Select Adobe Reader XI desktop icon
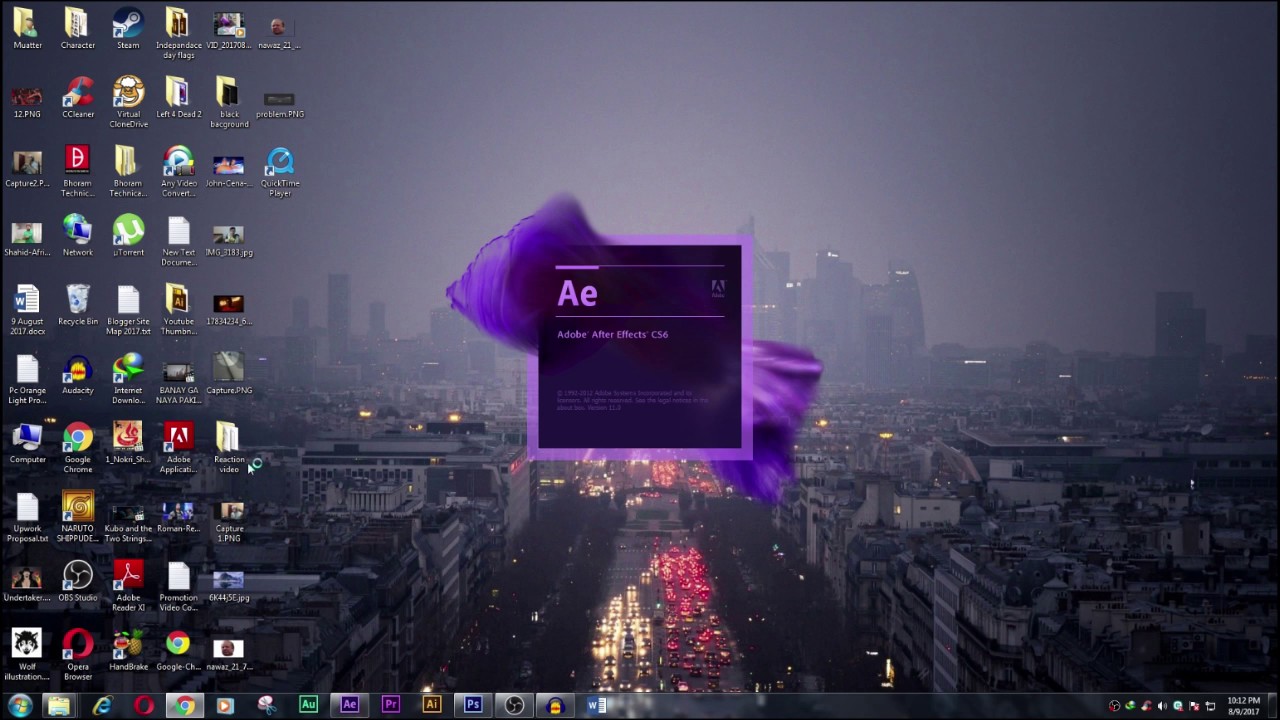This screenshot has height=720, width=1280. 128,585
